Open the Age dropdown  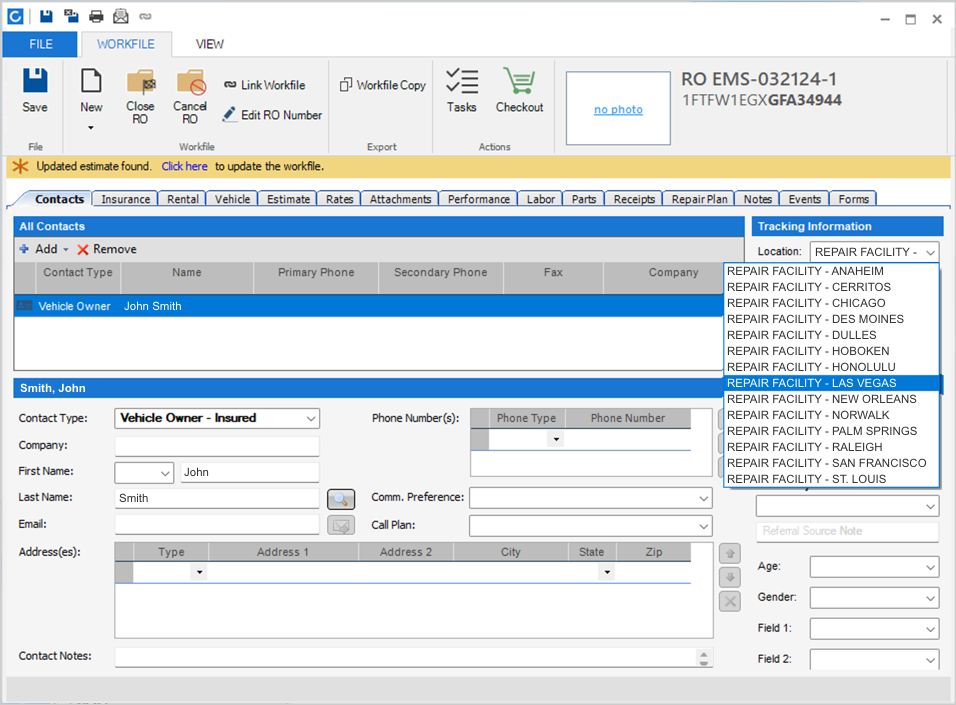930,567
